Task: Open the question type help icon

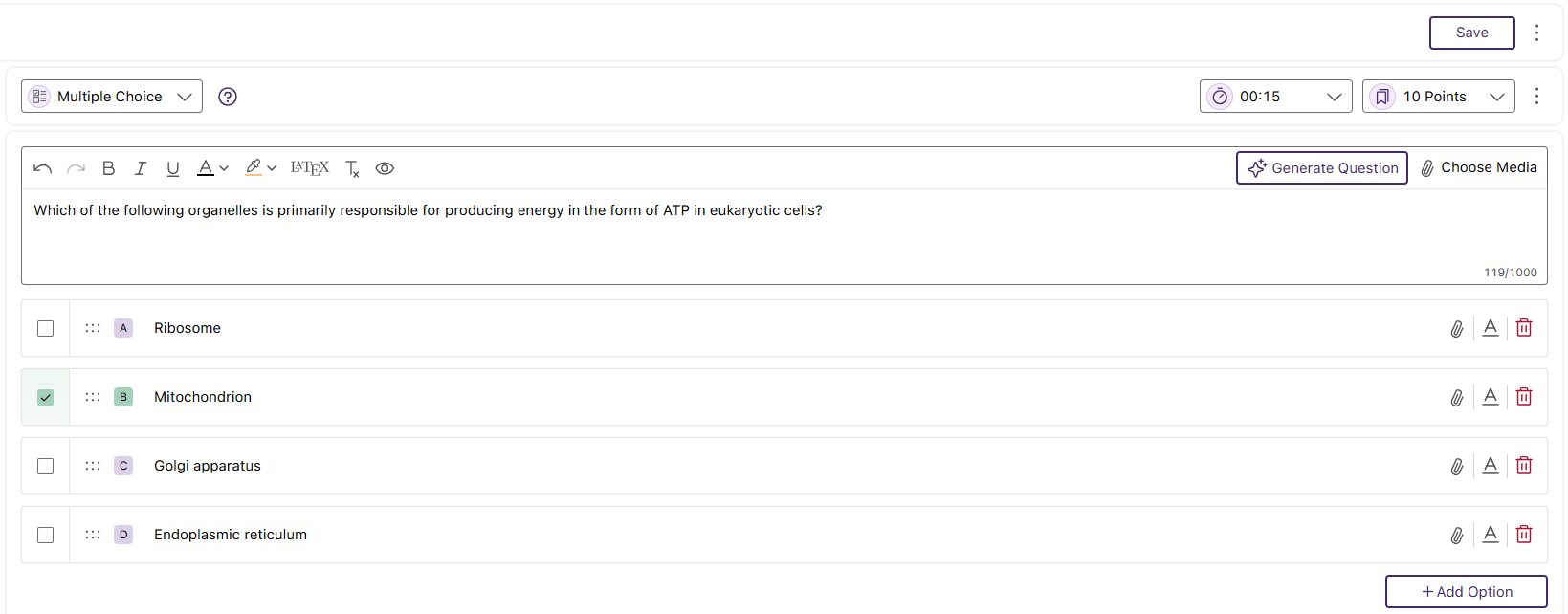Action: pyautogui.click(x=228, y=97)
